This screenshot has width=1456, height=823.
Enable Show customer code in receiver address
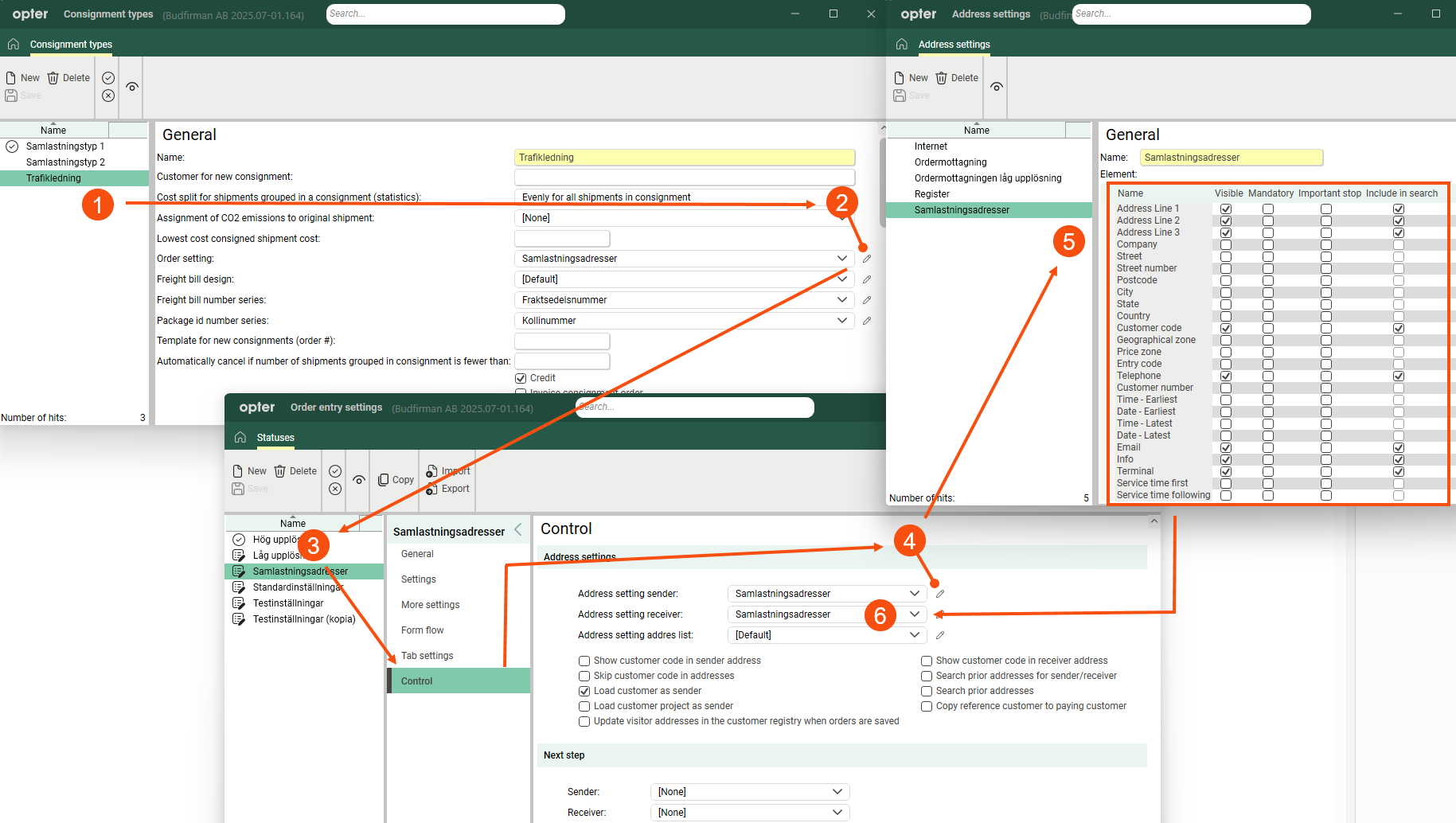927,661
